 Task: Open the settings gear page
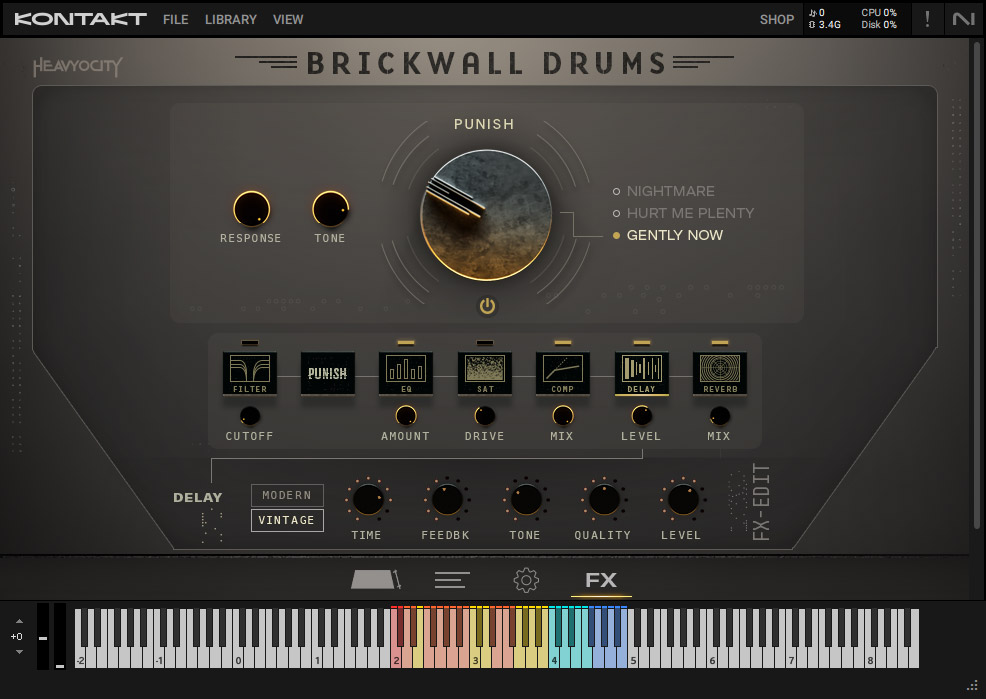[526, 580]
